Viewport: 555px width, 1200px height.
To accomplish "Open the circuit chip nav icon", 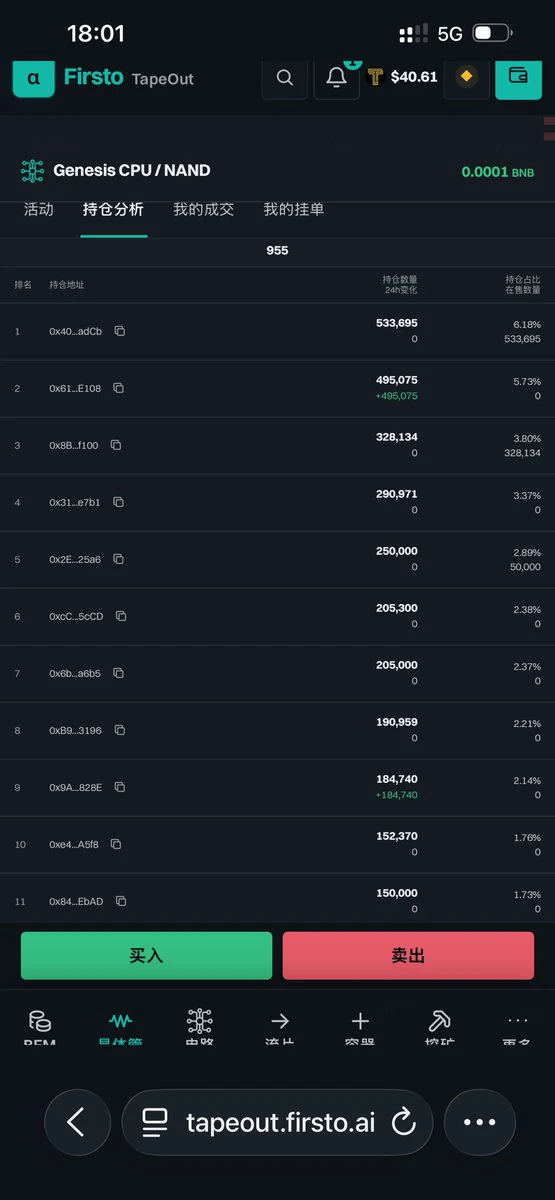I will [199, 1021].
